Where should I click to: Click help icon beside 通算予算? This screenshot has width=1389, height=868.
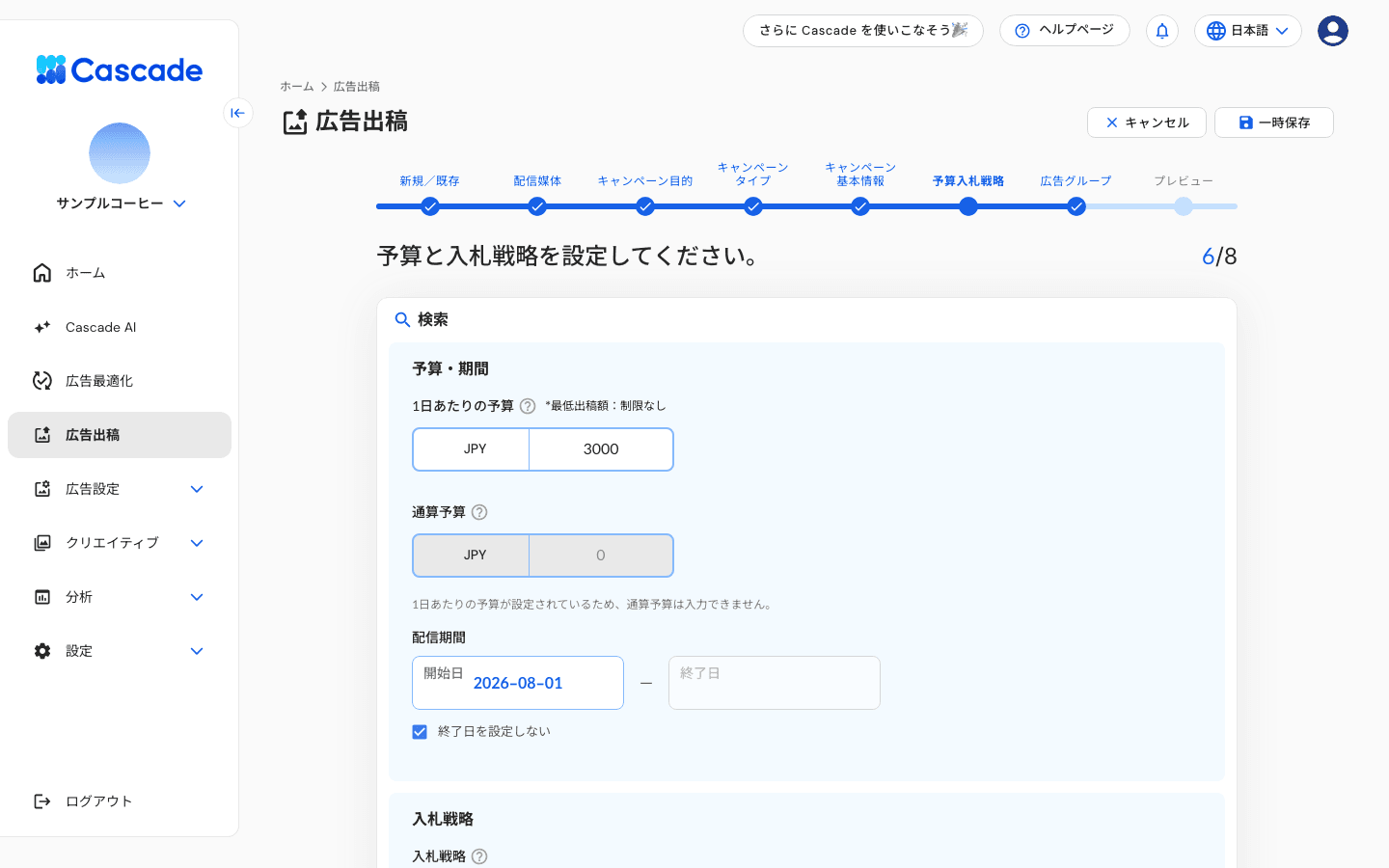point(479,512)
